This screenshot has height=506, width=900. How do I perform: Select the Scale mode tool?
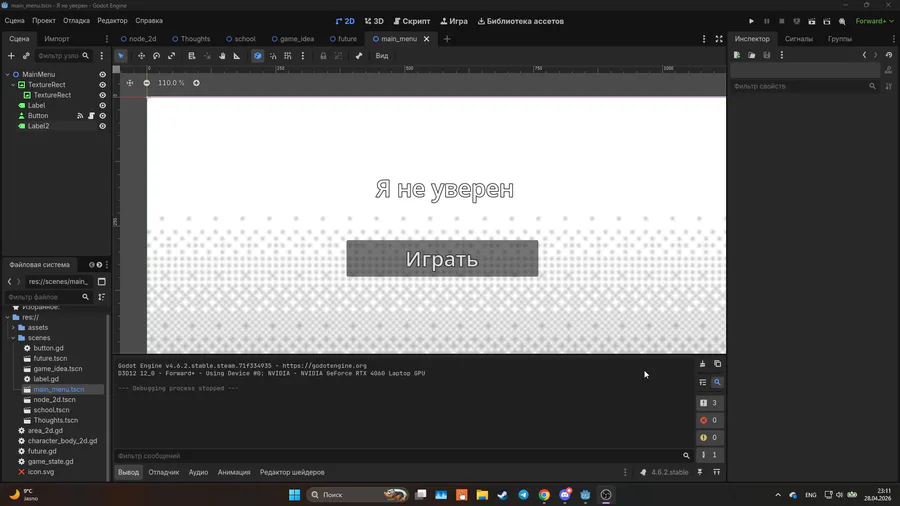(x=171, y=56)
